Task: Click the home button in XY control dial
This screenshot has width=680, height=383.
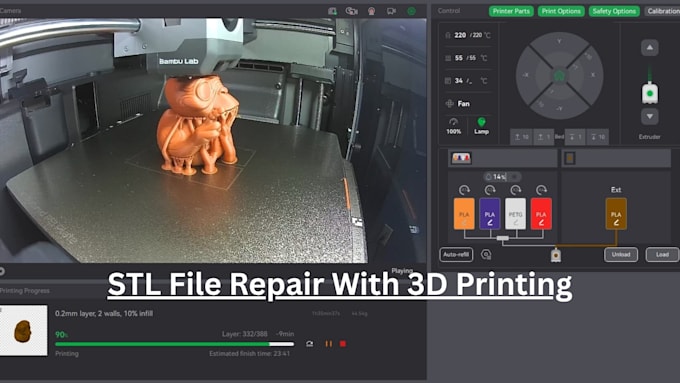Action: 559,76
